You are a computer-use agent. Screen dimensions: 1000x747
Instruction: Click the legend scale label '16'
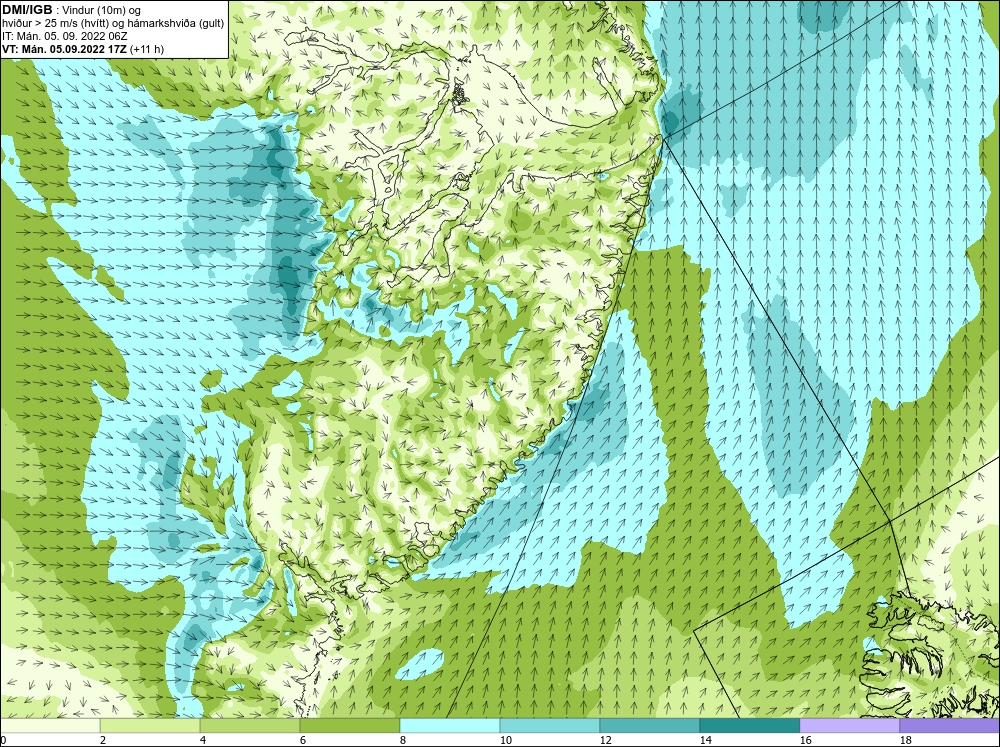805,740
